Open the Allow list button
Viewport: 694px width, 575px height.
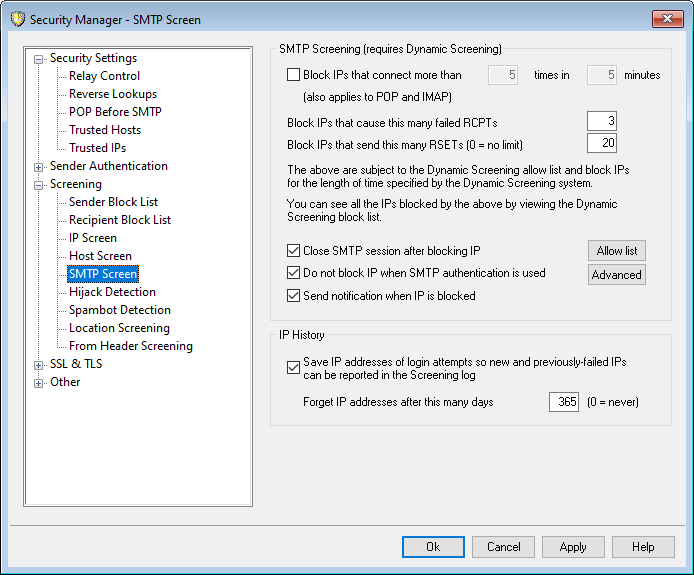[x=616, y=251]
